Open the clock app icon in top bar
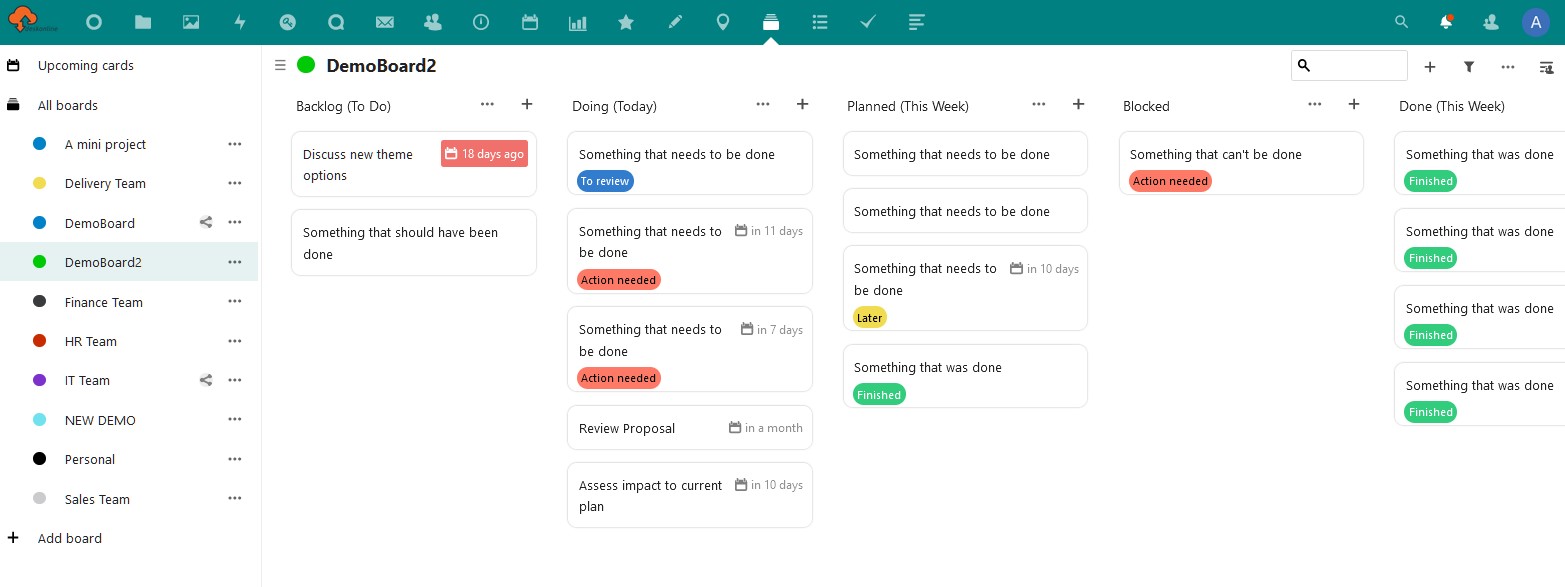The image size is (1565, 587). pos(481,22)
